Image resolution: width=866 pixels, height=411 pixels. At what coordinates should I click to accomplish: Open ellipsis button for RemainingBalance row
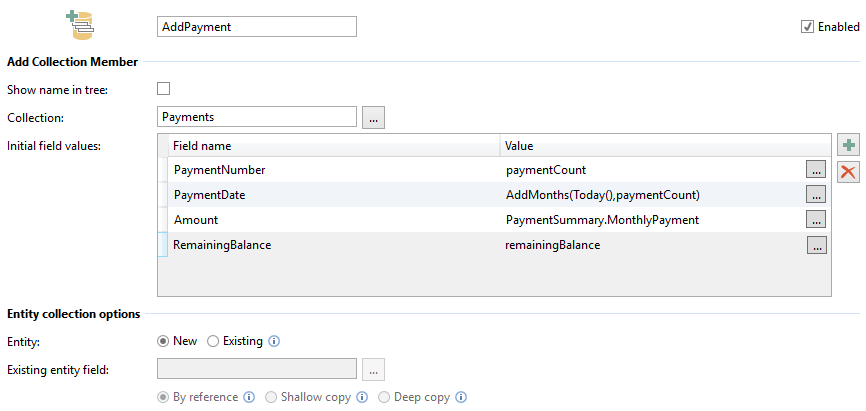click(816, 245)
